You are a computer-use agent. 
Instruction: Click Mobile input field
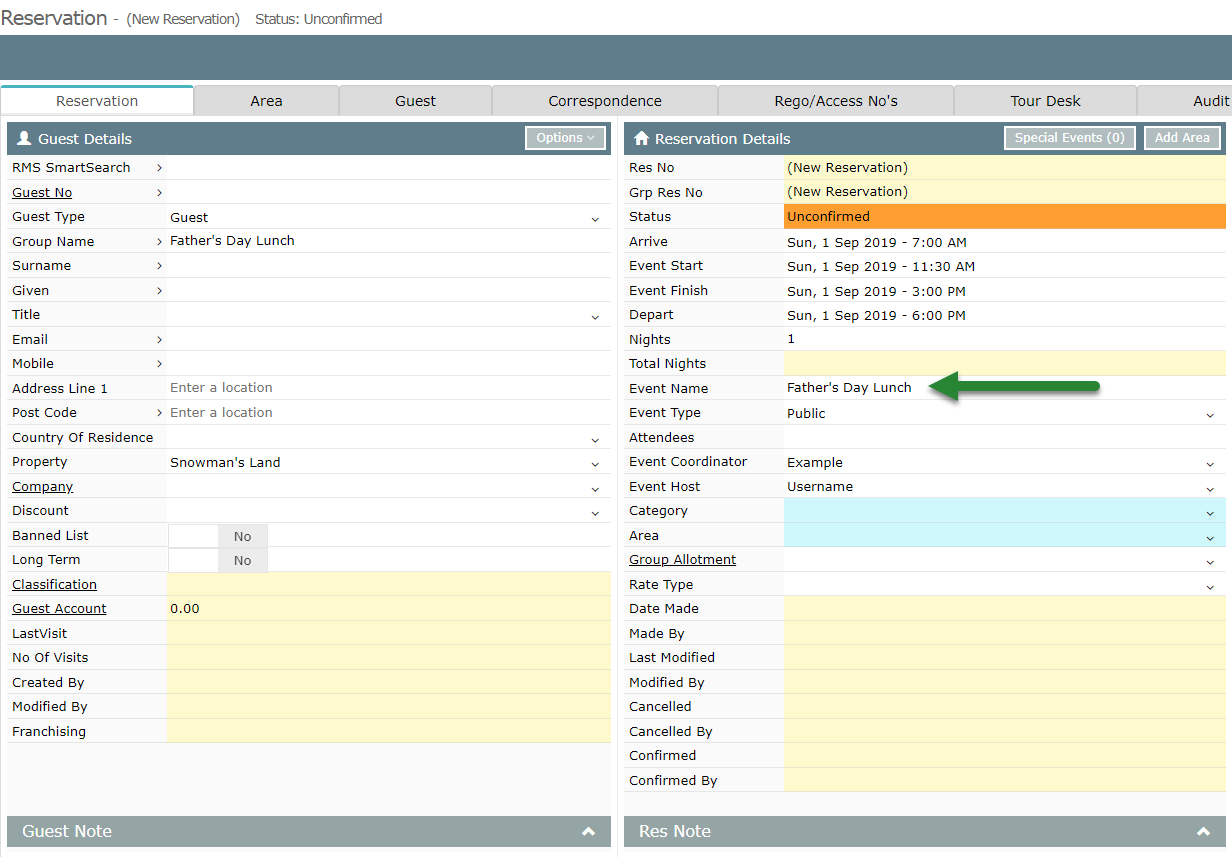tap(389, 364)
